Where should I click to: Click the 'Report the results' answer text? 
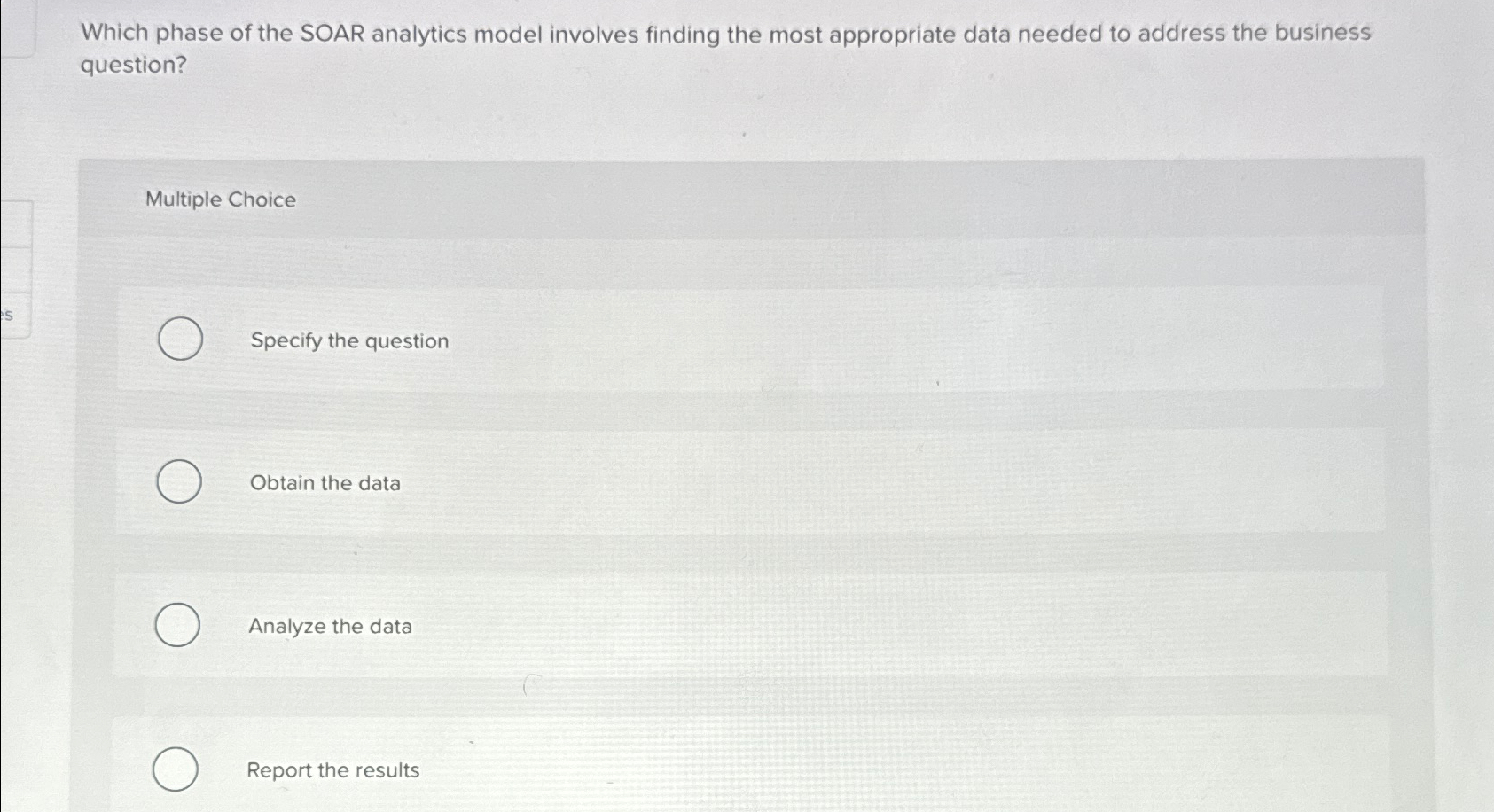click(332, 770)
